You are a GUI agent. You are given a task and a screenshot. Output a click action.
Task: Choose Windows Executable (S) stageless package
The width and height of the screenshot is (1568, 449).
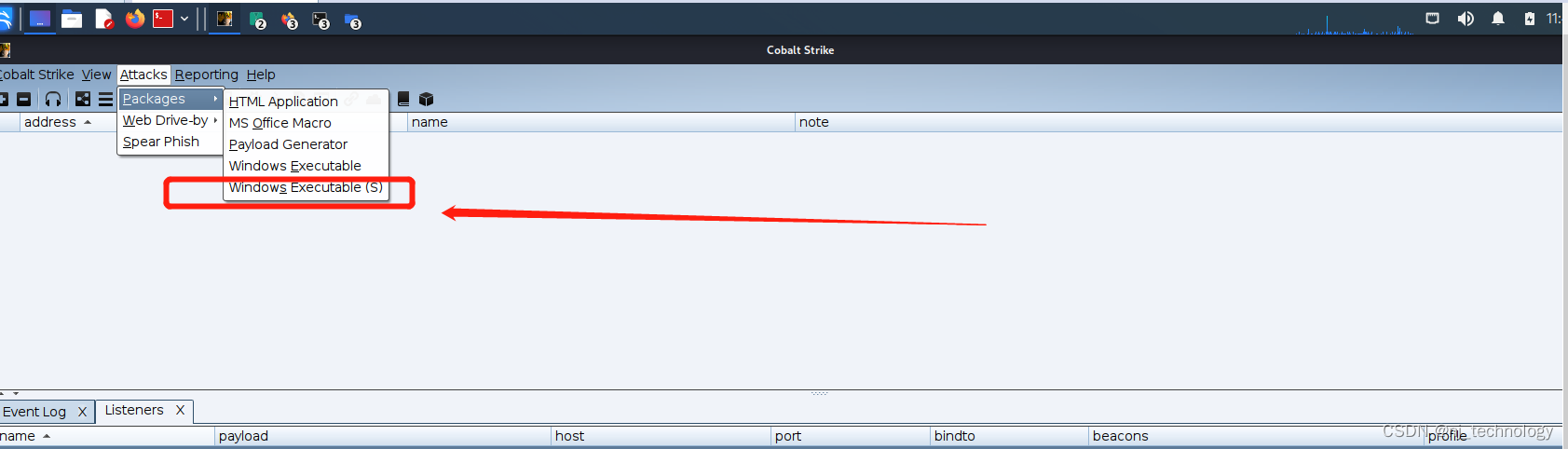(307, 187)
